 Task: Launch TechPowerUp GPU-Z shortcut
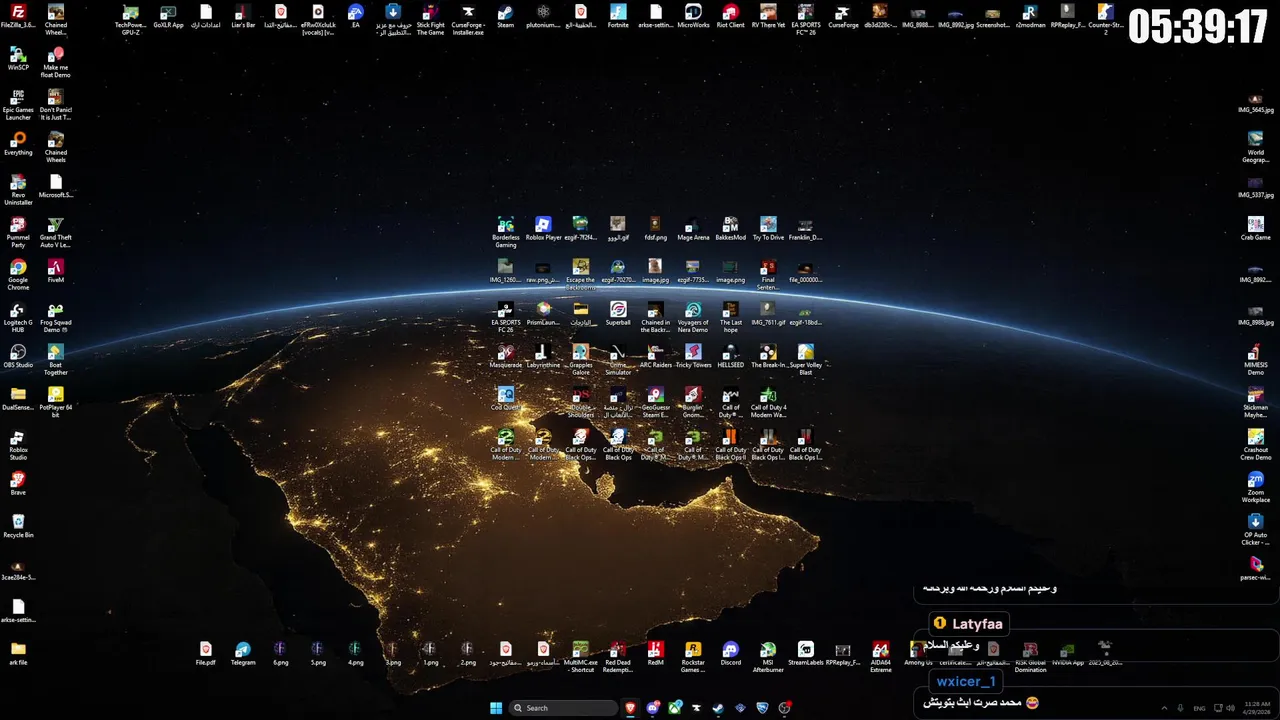[x=130, y=20]
